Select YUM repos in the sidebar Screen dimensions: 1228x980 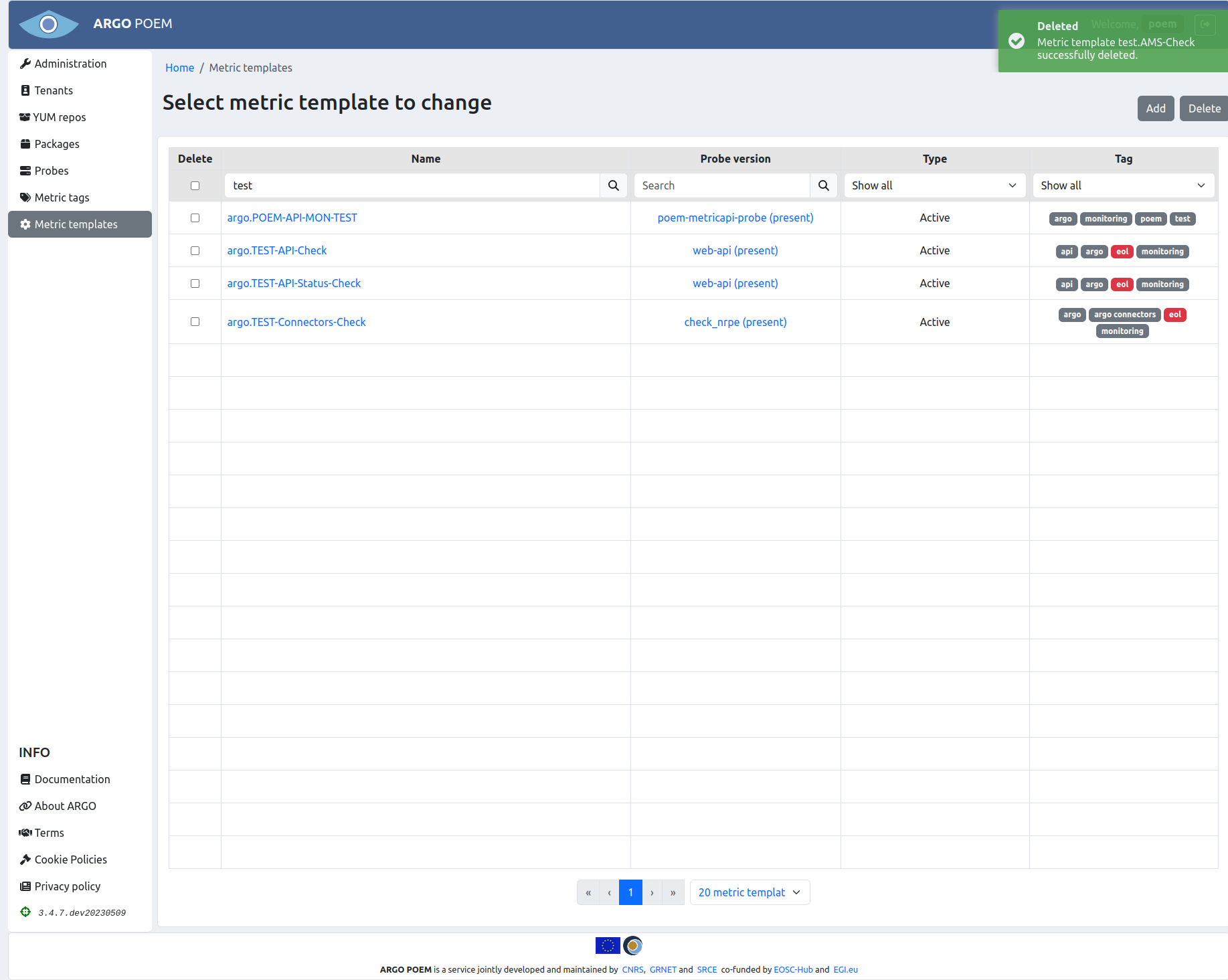(x=60, y=117)
